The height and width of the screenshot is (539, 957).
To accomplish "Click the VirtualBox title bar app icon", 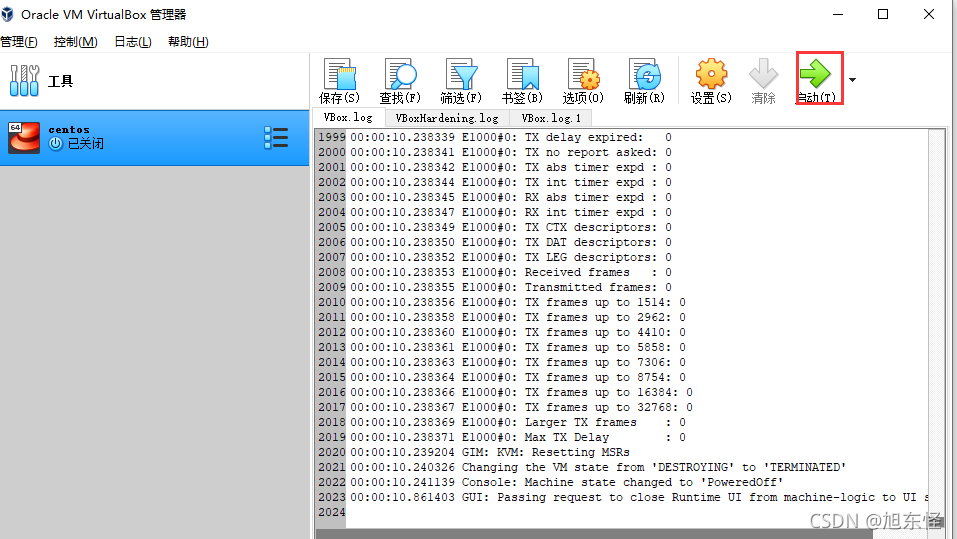I will pos(7,14).
